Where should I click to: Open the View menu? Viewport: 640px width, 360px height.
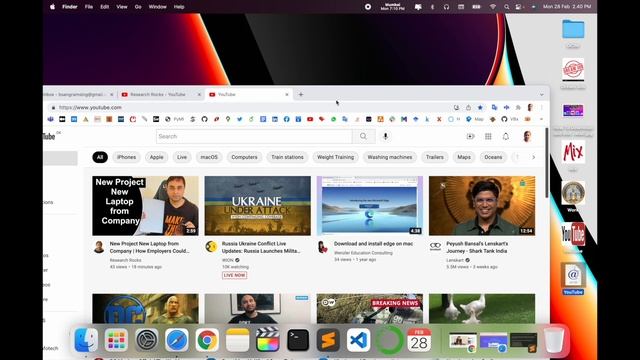click(122, 7)
